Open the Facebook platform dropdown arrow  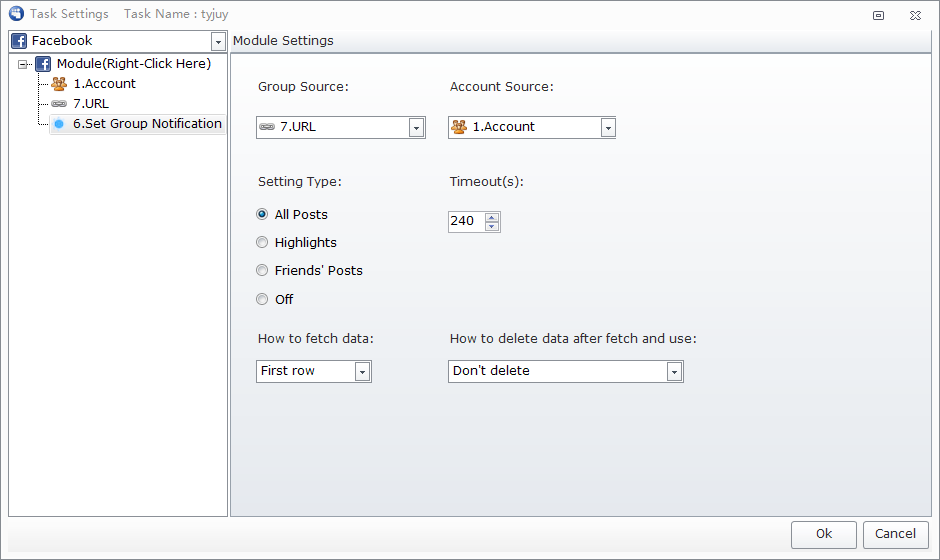(218, 41)
